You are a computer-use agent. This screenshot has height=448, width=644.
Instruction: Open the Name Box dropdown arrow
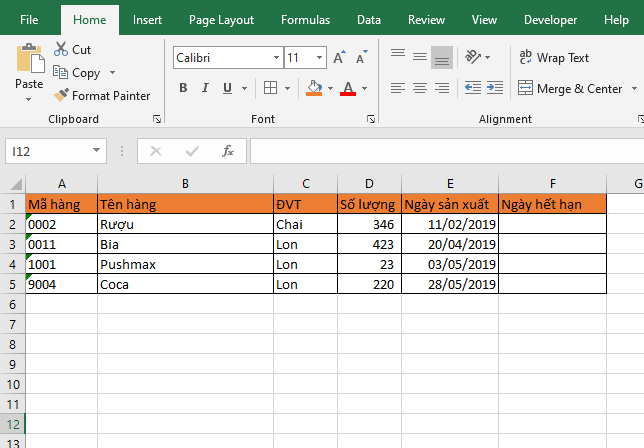[x=97, y=151]
